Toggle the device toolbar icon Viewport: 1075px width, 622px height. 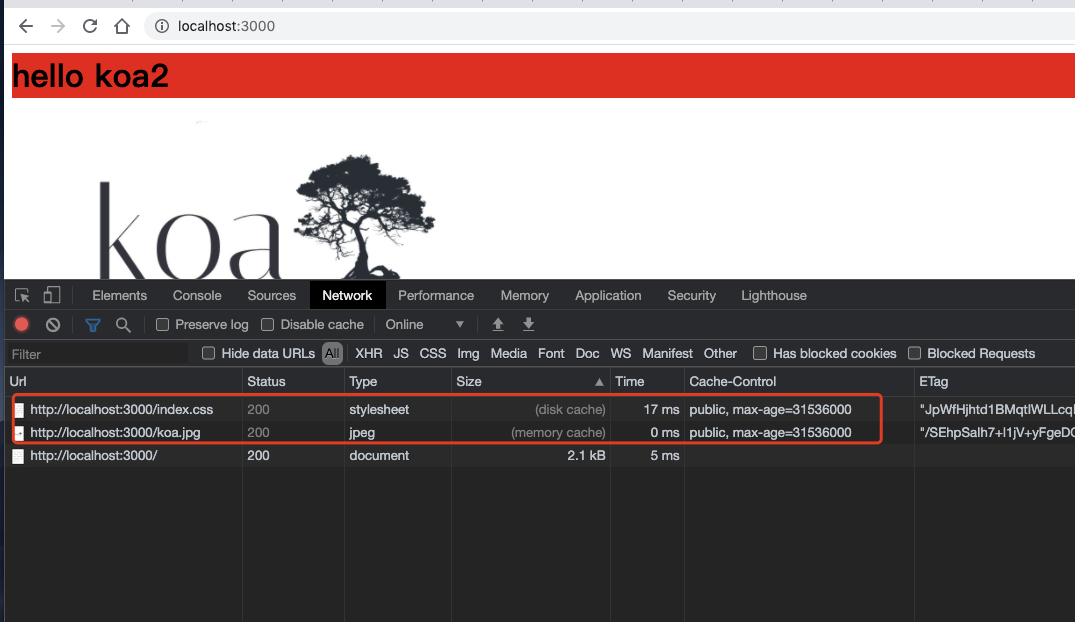pyautogui.click(x=52, y=296)
